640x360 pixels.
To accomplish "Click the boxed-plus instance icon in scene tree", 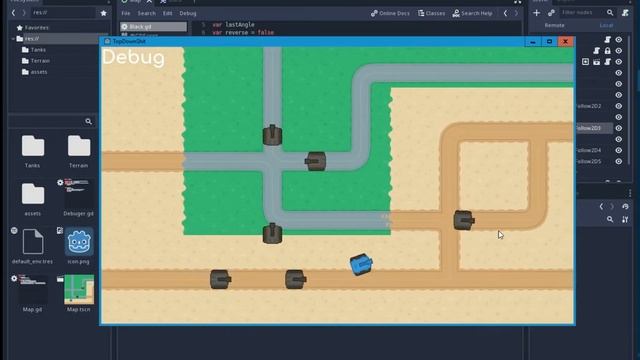I will coord(585,62).
